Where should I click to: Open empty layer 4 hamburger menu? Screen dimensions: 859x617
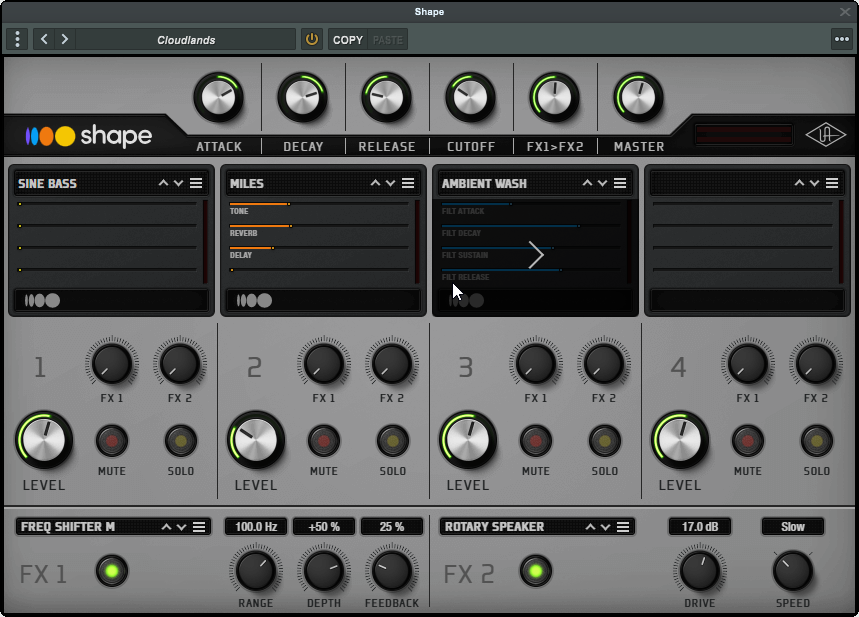832,183
